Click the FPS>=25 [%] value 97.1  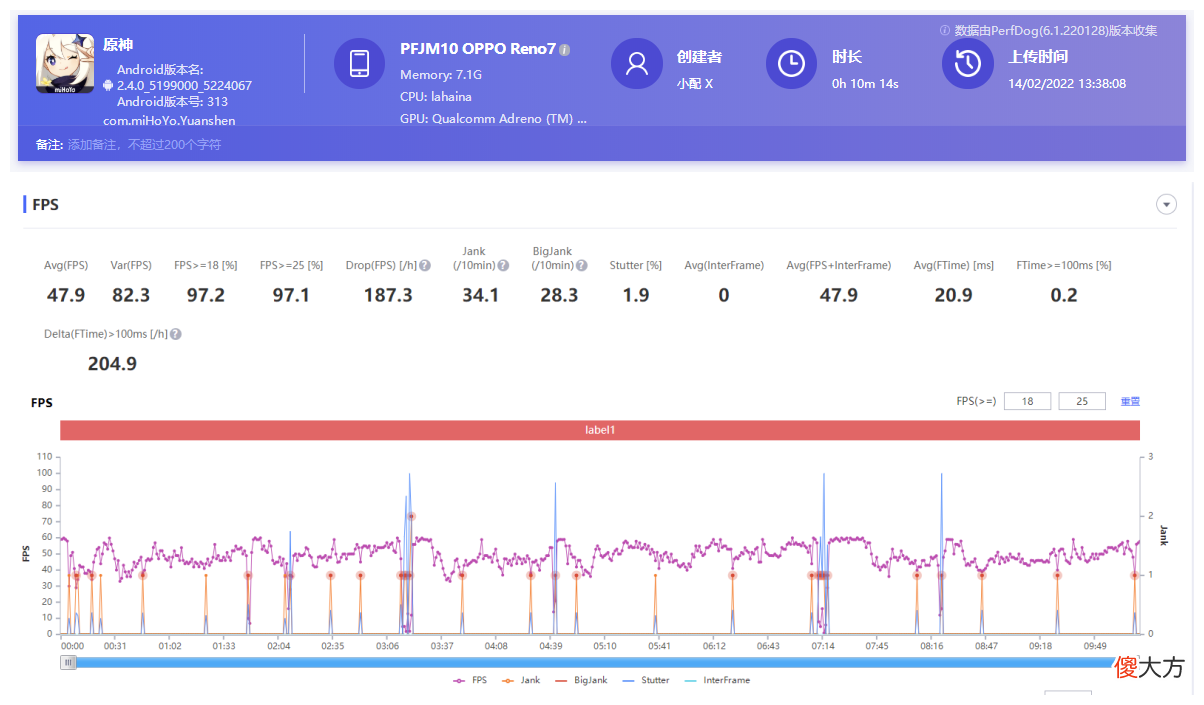[x=291, y=295]
